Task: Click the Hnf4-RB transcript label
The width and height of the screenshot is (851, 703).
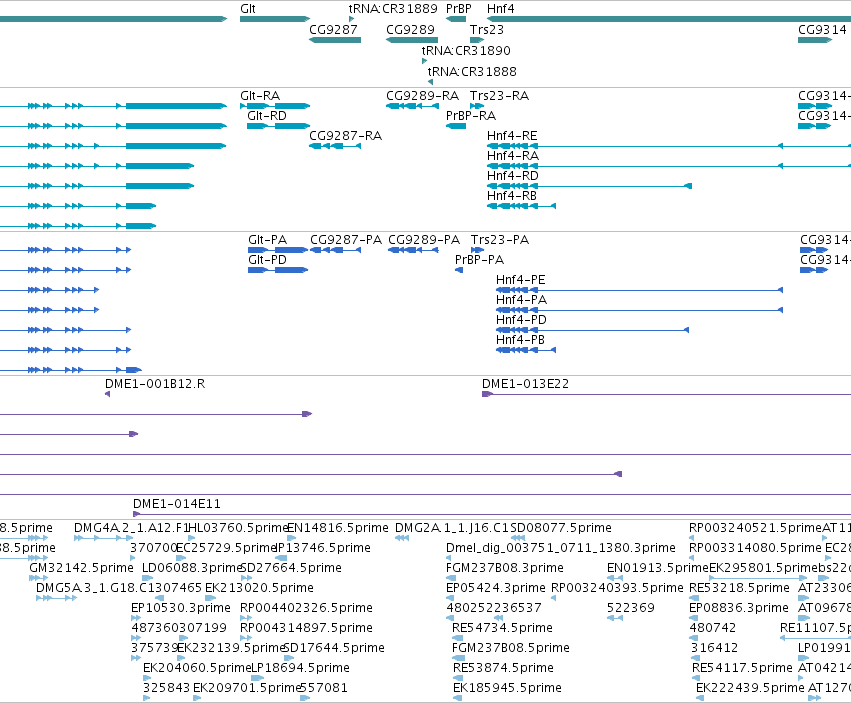Action: tap(512, 195)
